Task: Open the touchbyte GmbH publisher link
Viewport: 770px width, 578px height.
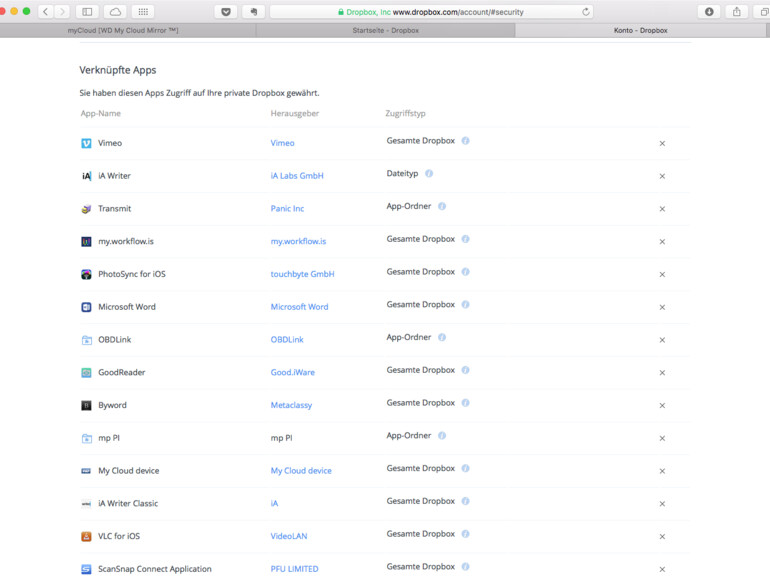Action: (302, 274)
